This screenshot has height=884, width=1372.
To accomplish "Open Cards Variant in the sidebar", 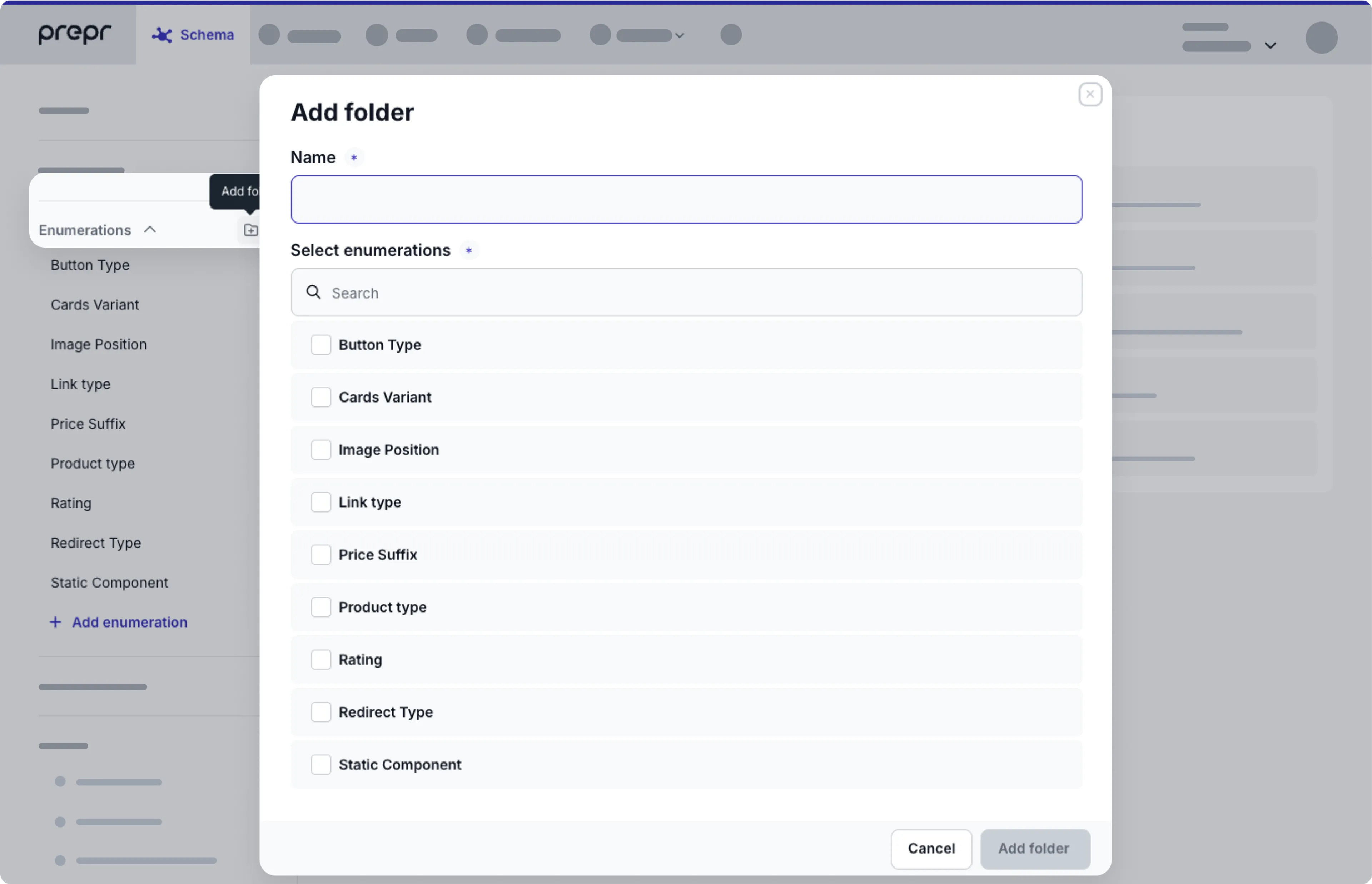I will (95, 305).
